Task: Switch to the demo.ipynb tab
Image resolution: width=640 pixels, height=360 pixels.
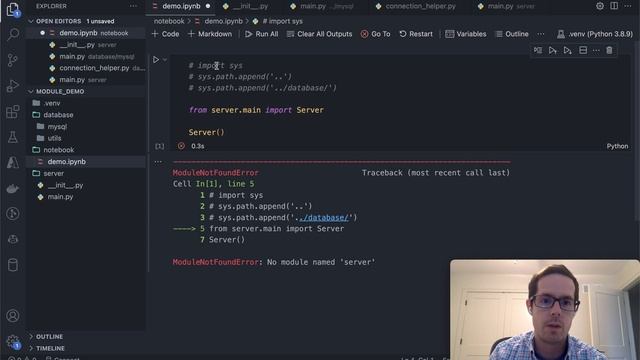Action: 181,6
